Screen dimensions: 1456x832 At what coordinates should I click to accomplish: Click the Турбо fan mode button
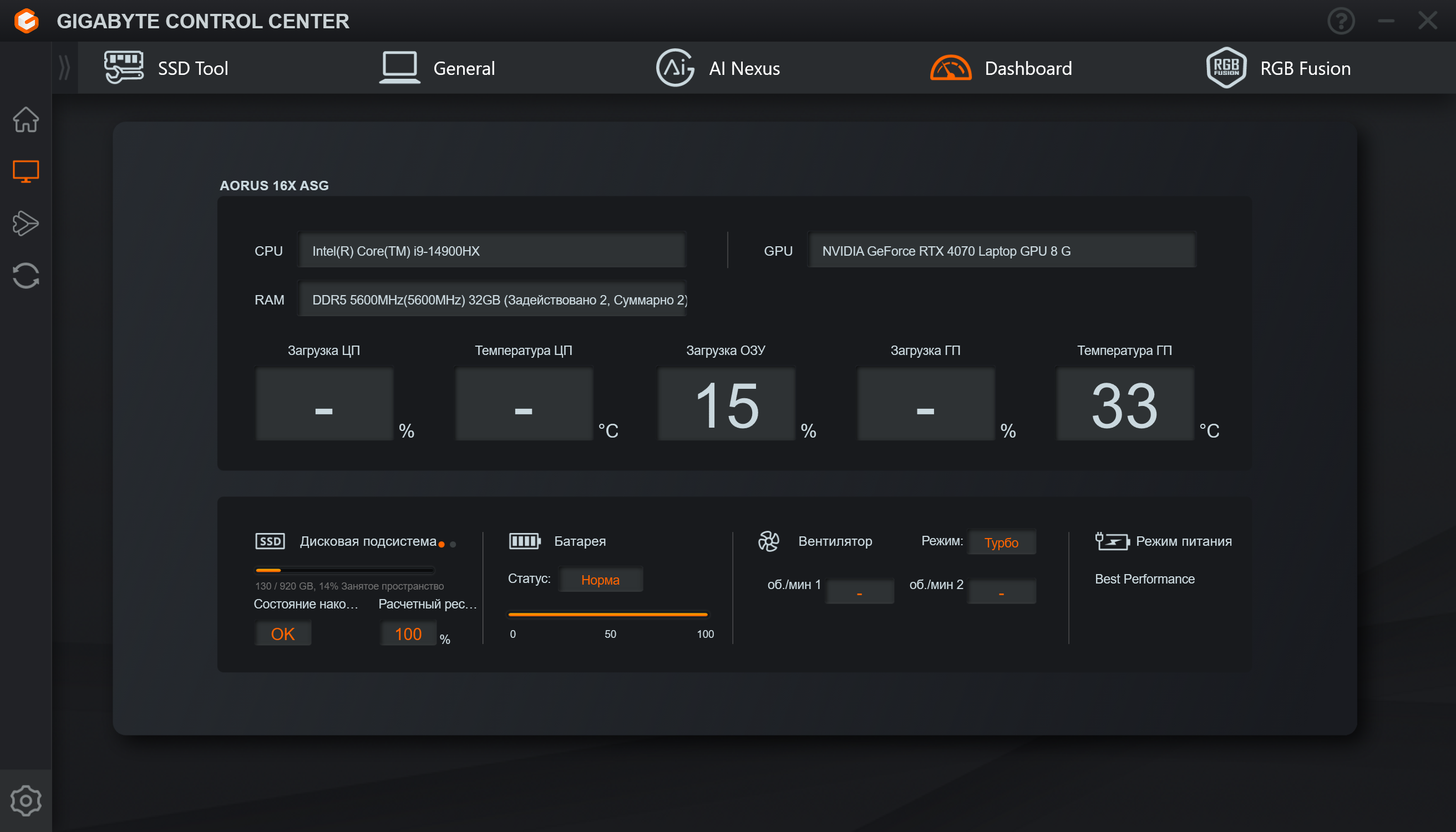1001,542
